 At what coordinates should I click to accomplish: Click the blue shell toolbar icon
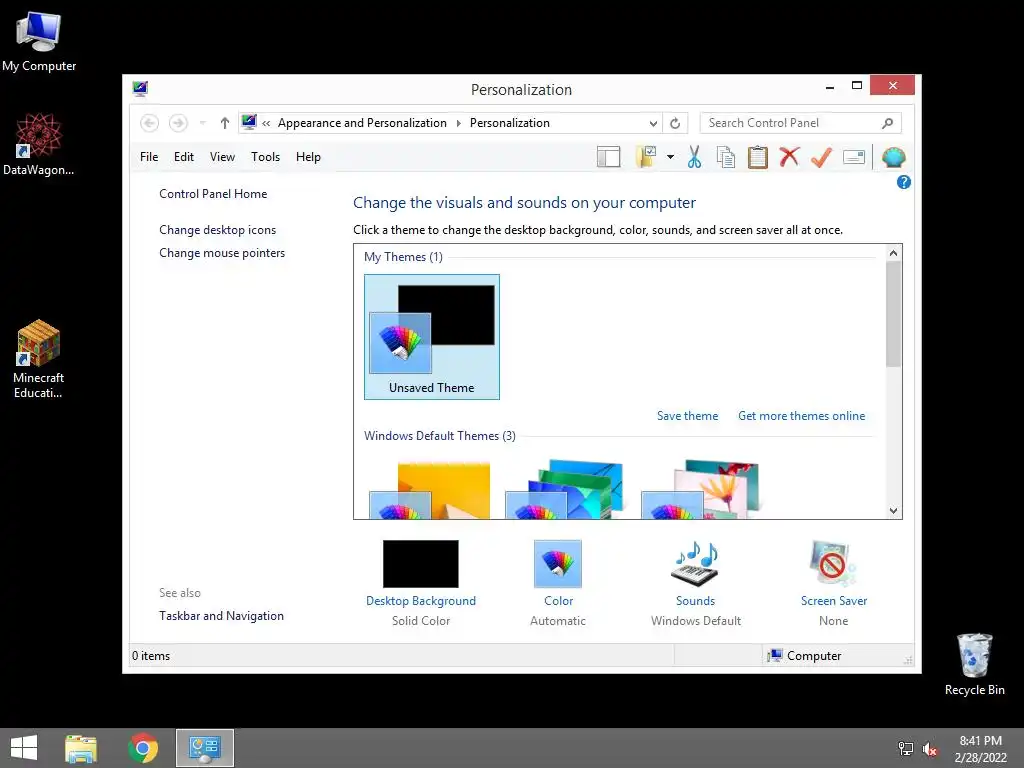click(893, 157)
